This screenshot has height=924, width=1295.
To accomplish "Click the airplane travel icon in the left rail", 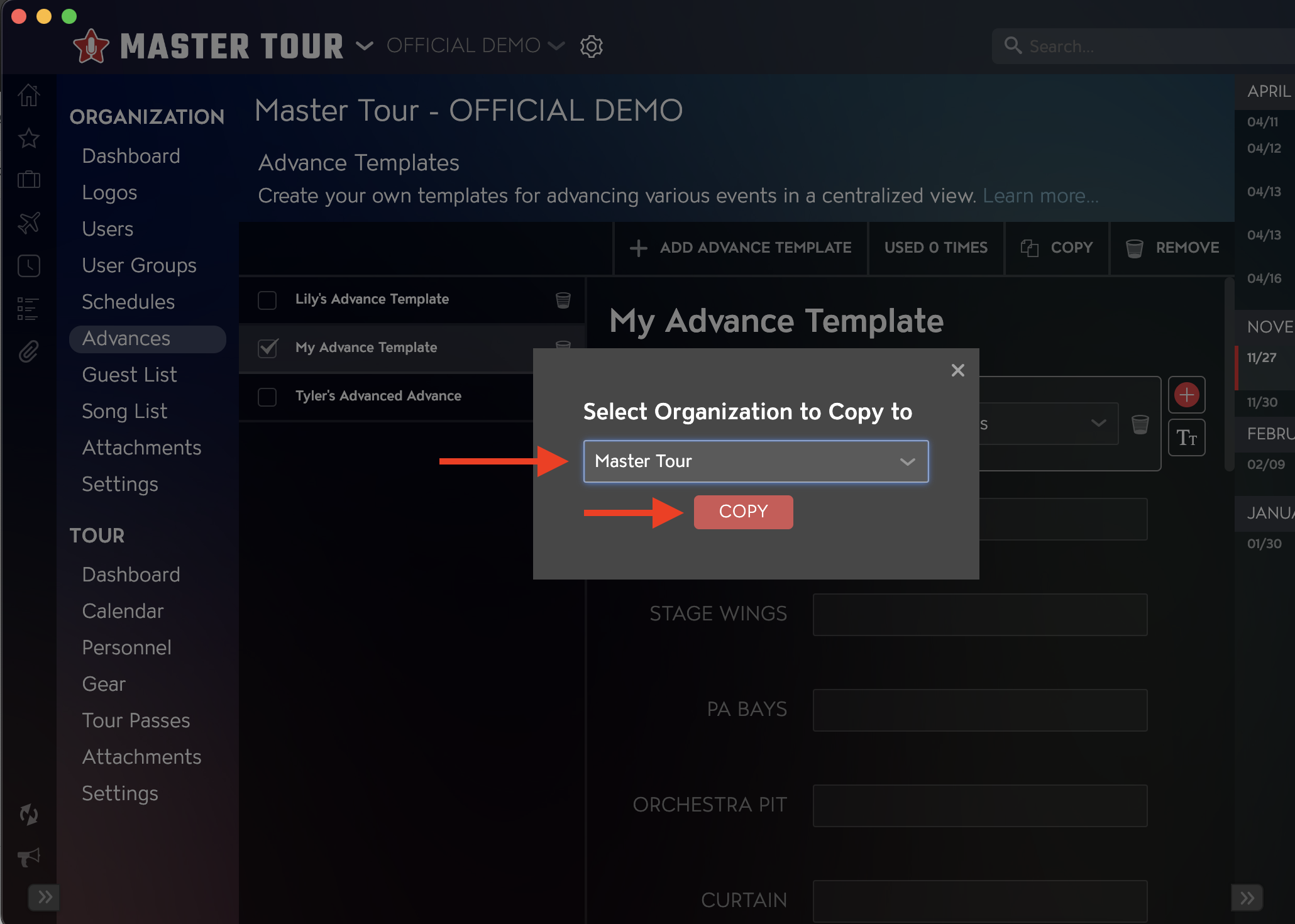I will [29, 223].
